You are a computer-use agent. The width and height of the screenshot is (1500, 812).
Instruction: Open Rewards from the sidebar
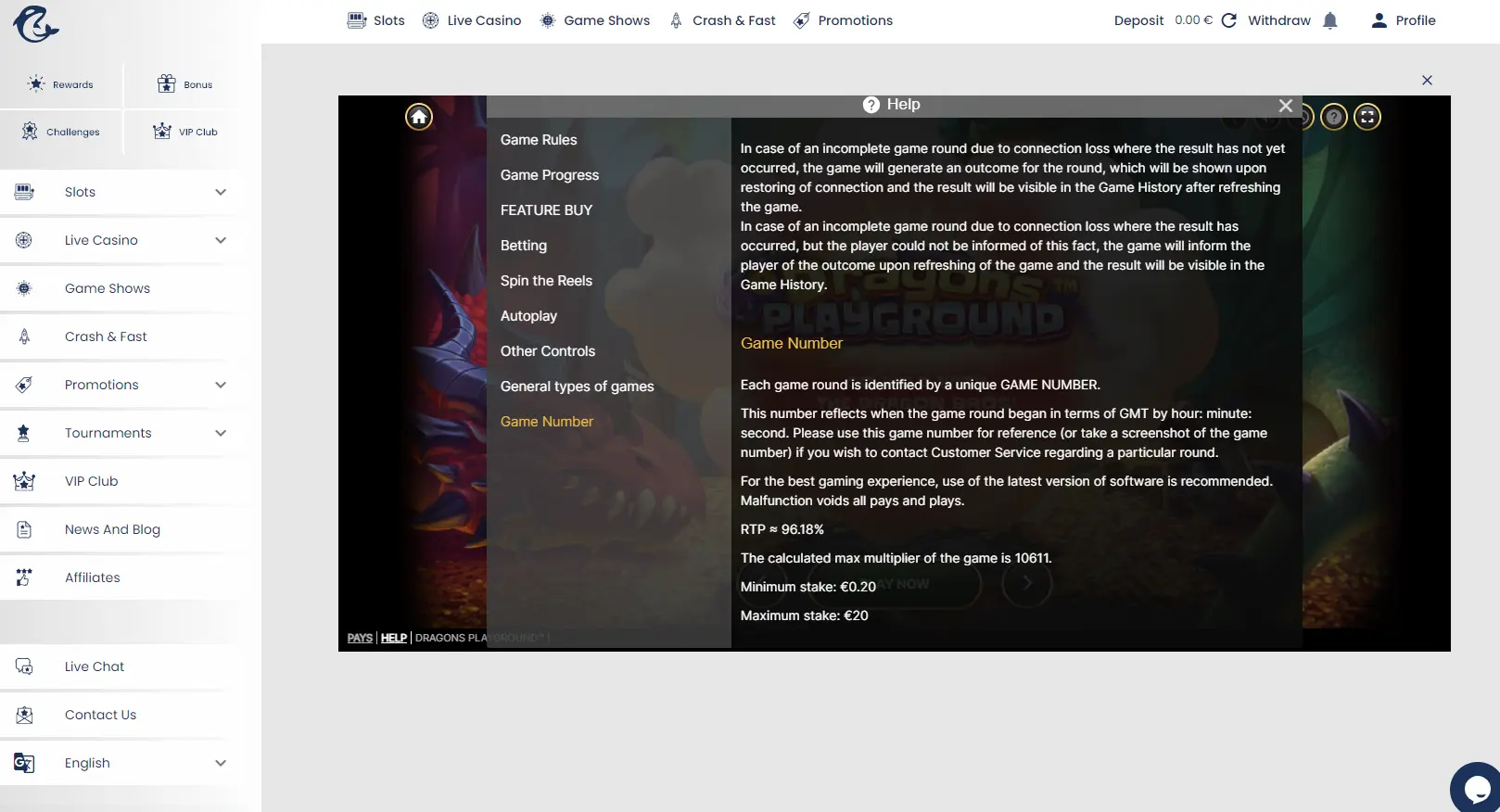click(x=61, y=84)
